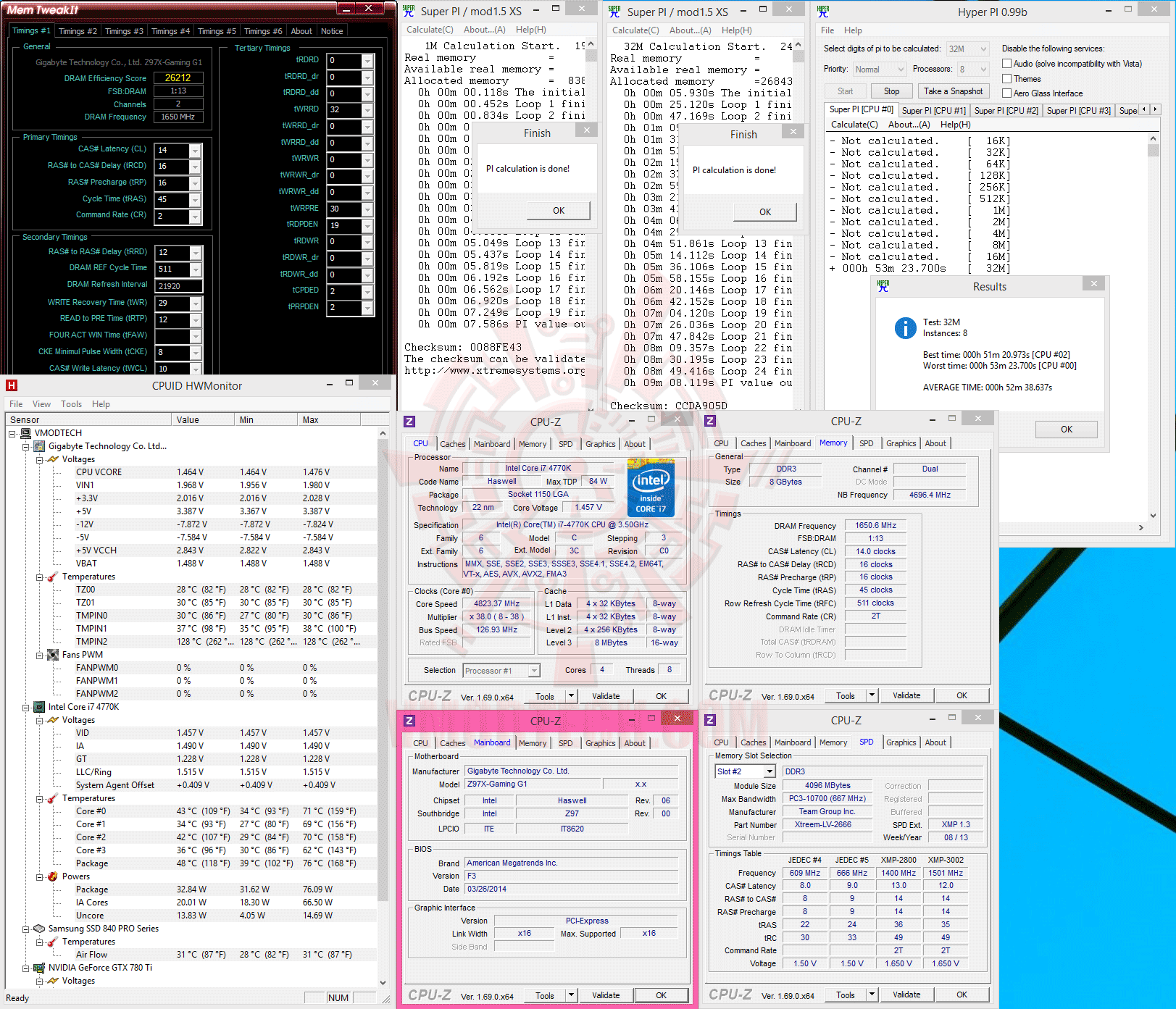Click OK in the 1M Super PI Finish dialog
This screenshot has width=1176, height=1009.
click(559, 211)
